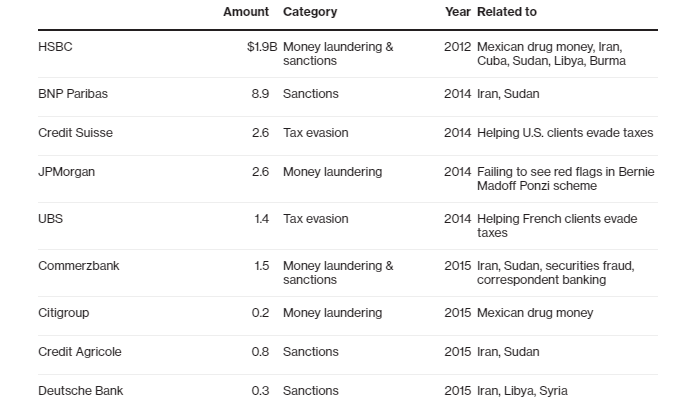Screen dimensions: 696x407
Task: Click the Category column header
Action: [310, 12]
